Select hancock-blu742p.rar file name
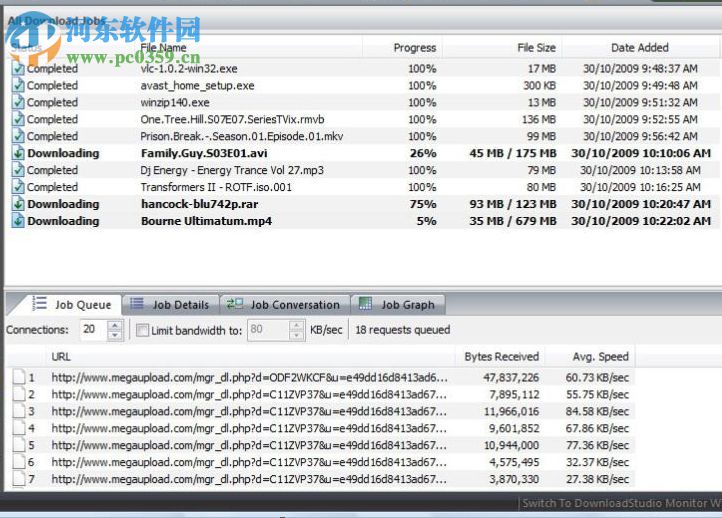The height and width of the screenshot is (518, 722). [199, 204]
